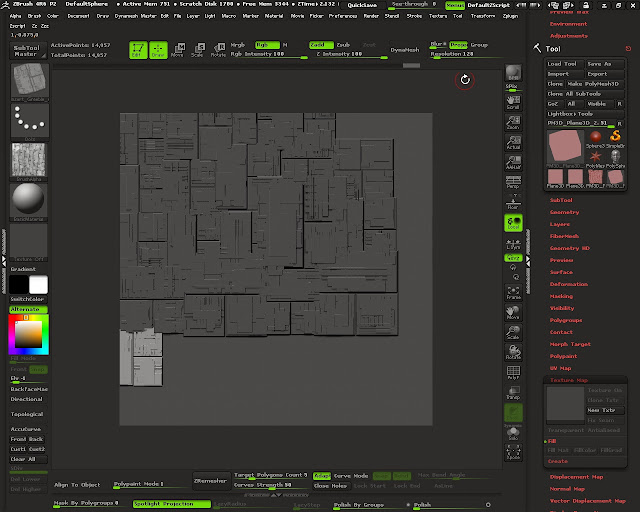Toggle the Alternate color button
The height and width of the screenshot is (512, 640).
(28, 309)
